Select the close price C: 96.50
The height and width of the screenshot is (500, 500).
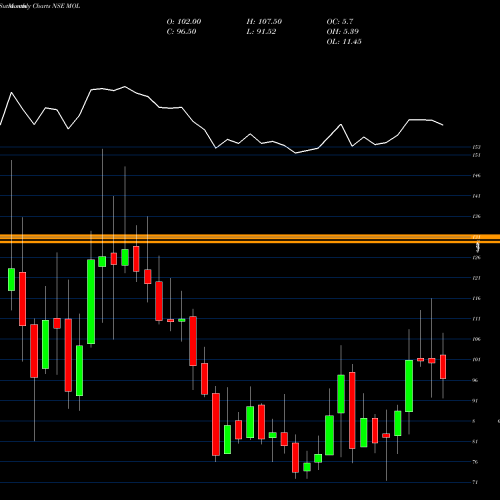(181, 31)
